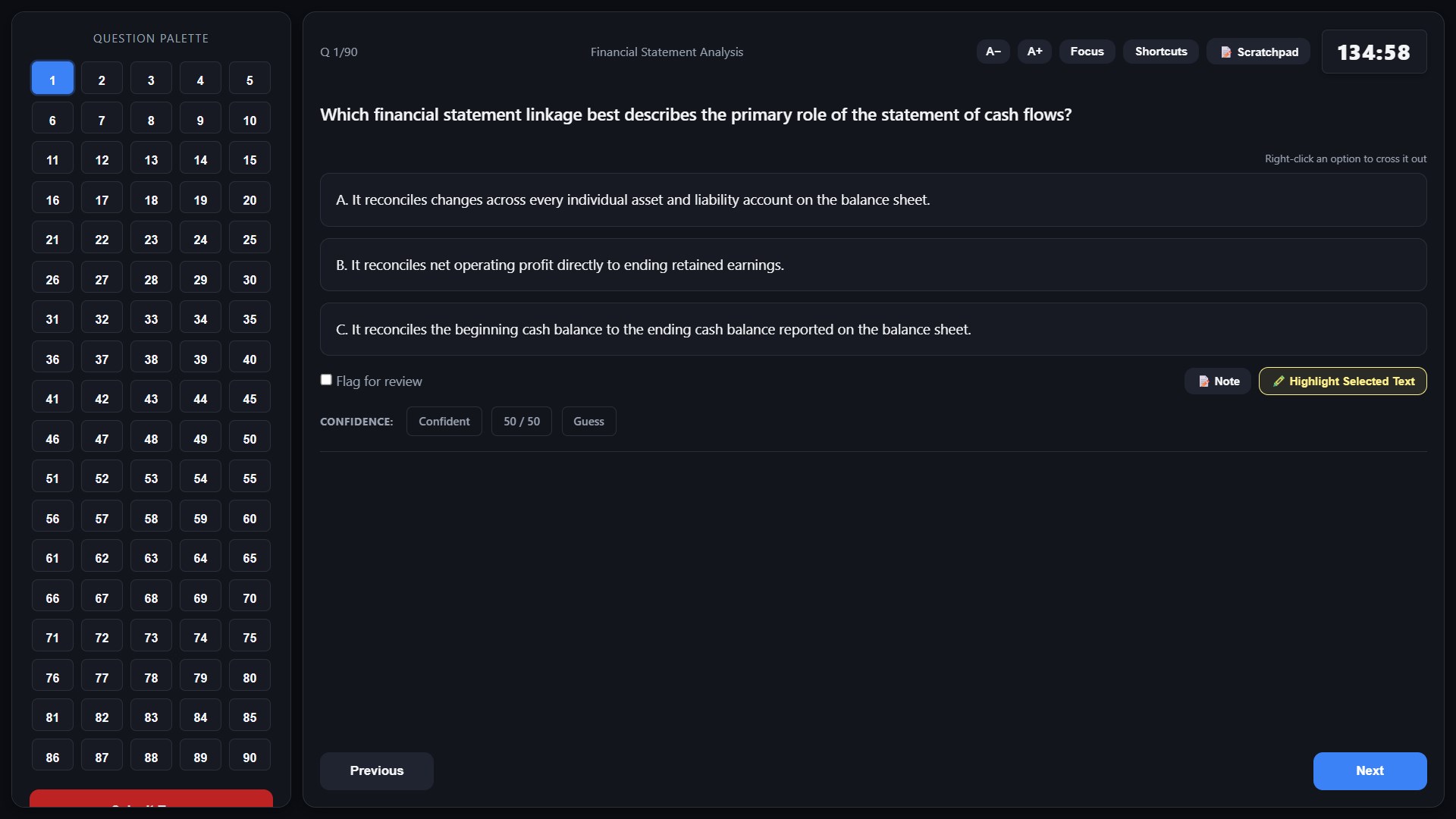
Task: Choose question 7 in the palette
Action: [x=102, y=119]
